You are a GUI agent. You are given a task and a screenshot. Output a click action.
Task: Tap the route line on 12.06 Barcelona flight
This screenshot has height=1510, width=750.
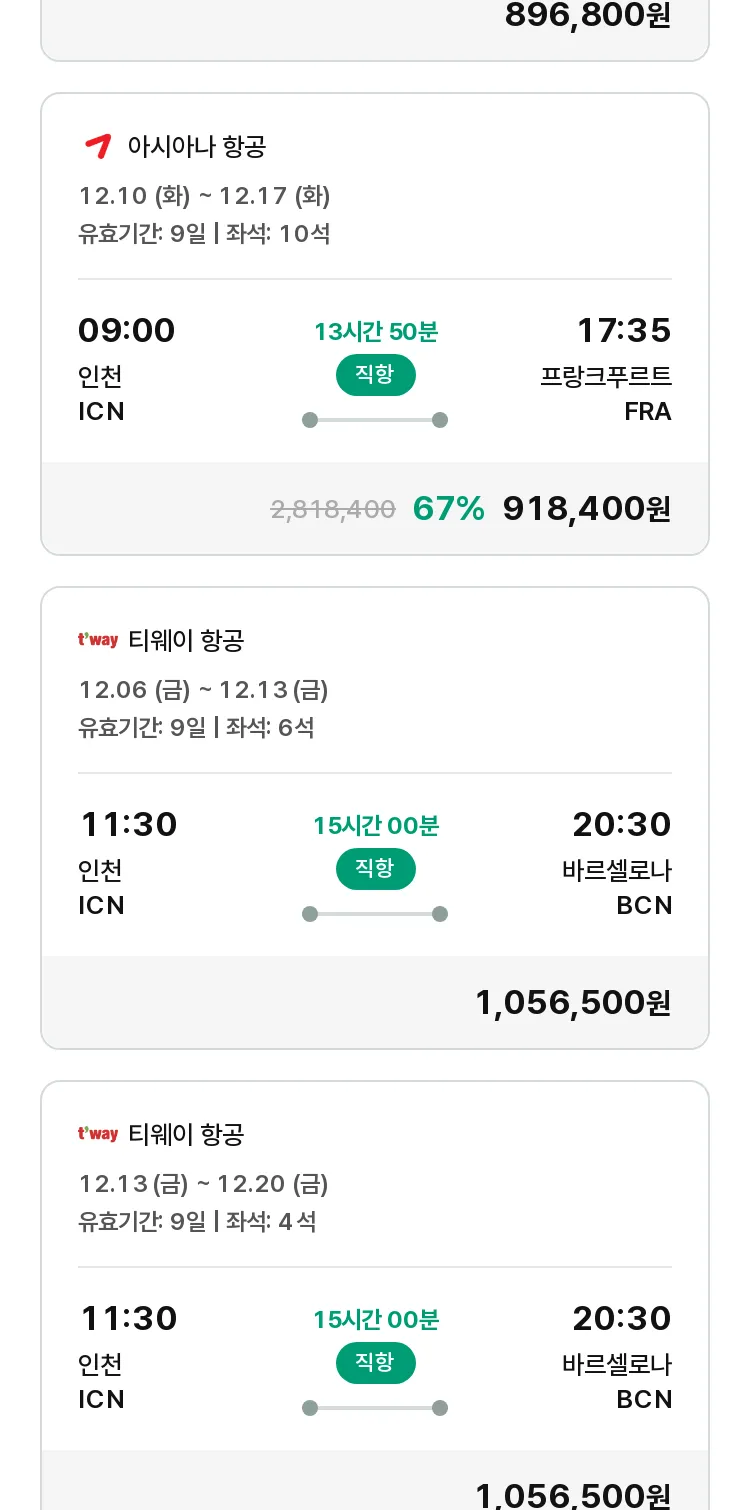tap(375, 914)
